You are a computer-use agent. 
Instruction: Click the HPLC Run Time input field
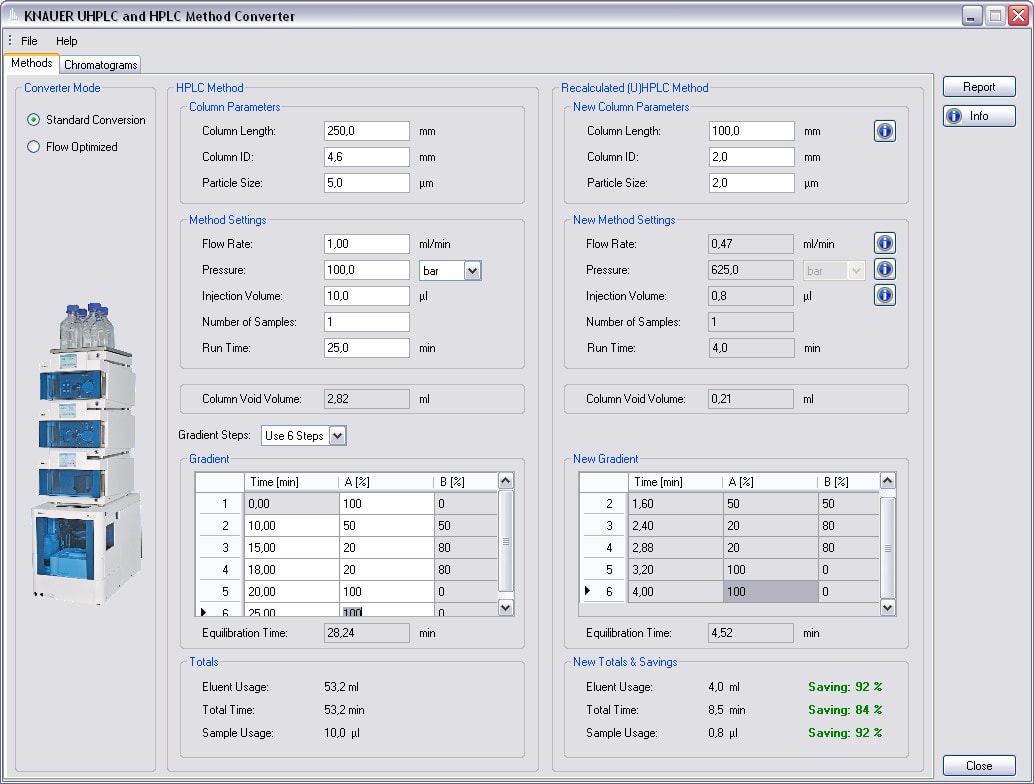point(366,348)
